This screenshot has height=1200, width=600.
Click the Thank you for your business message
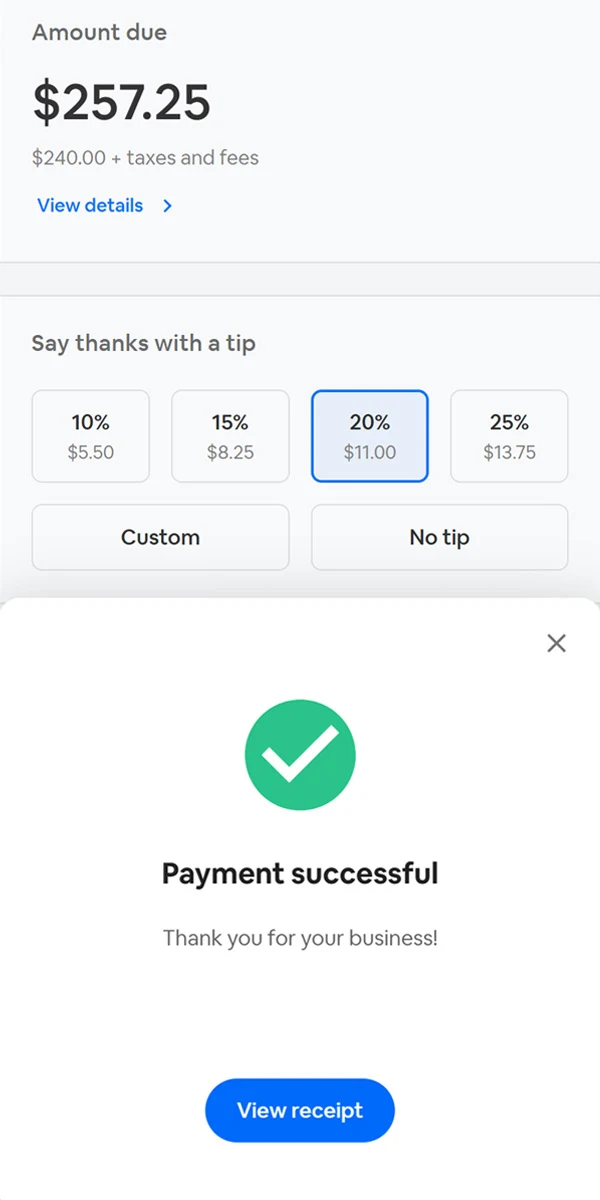click(300, 938)
